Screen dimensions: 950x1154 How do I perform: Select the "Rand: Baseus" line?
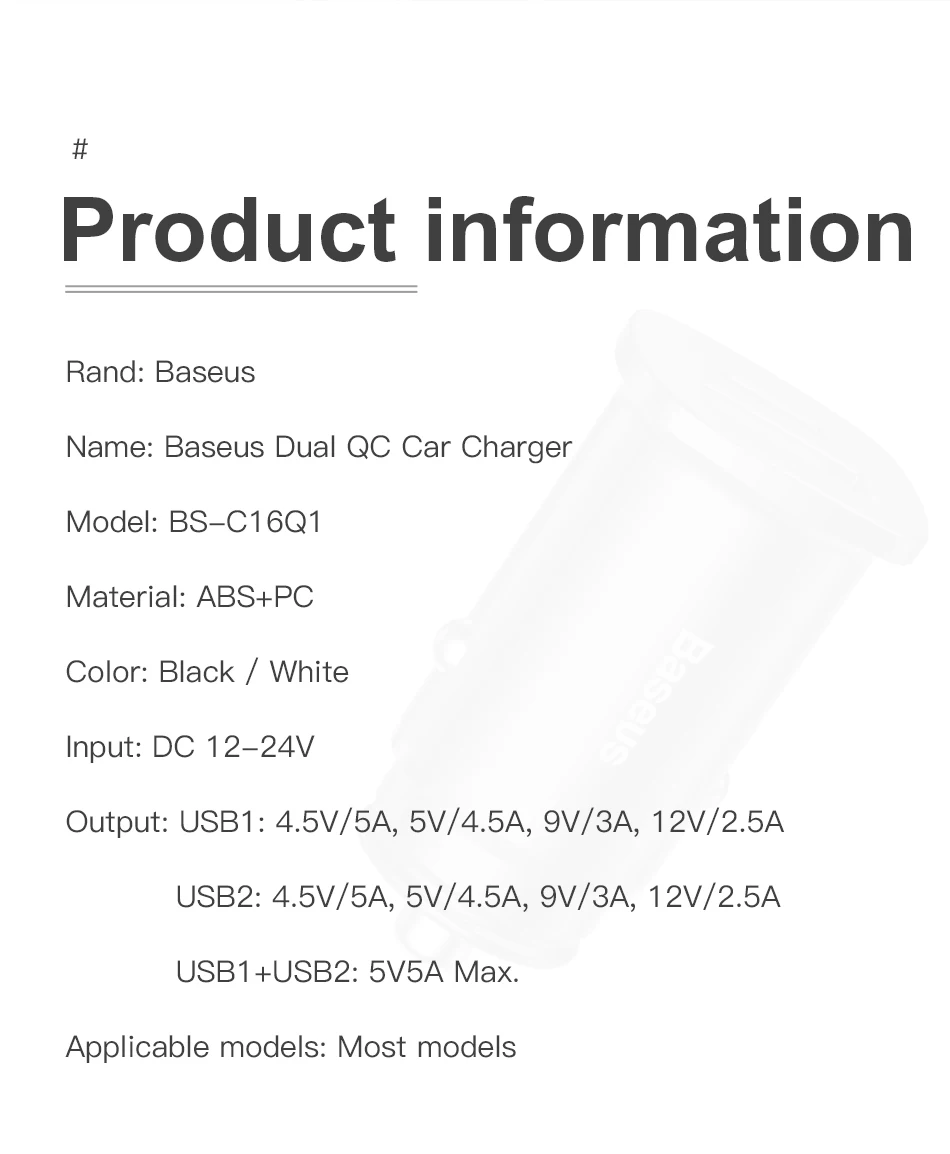click(160, 372)
